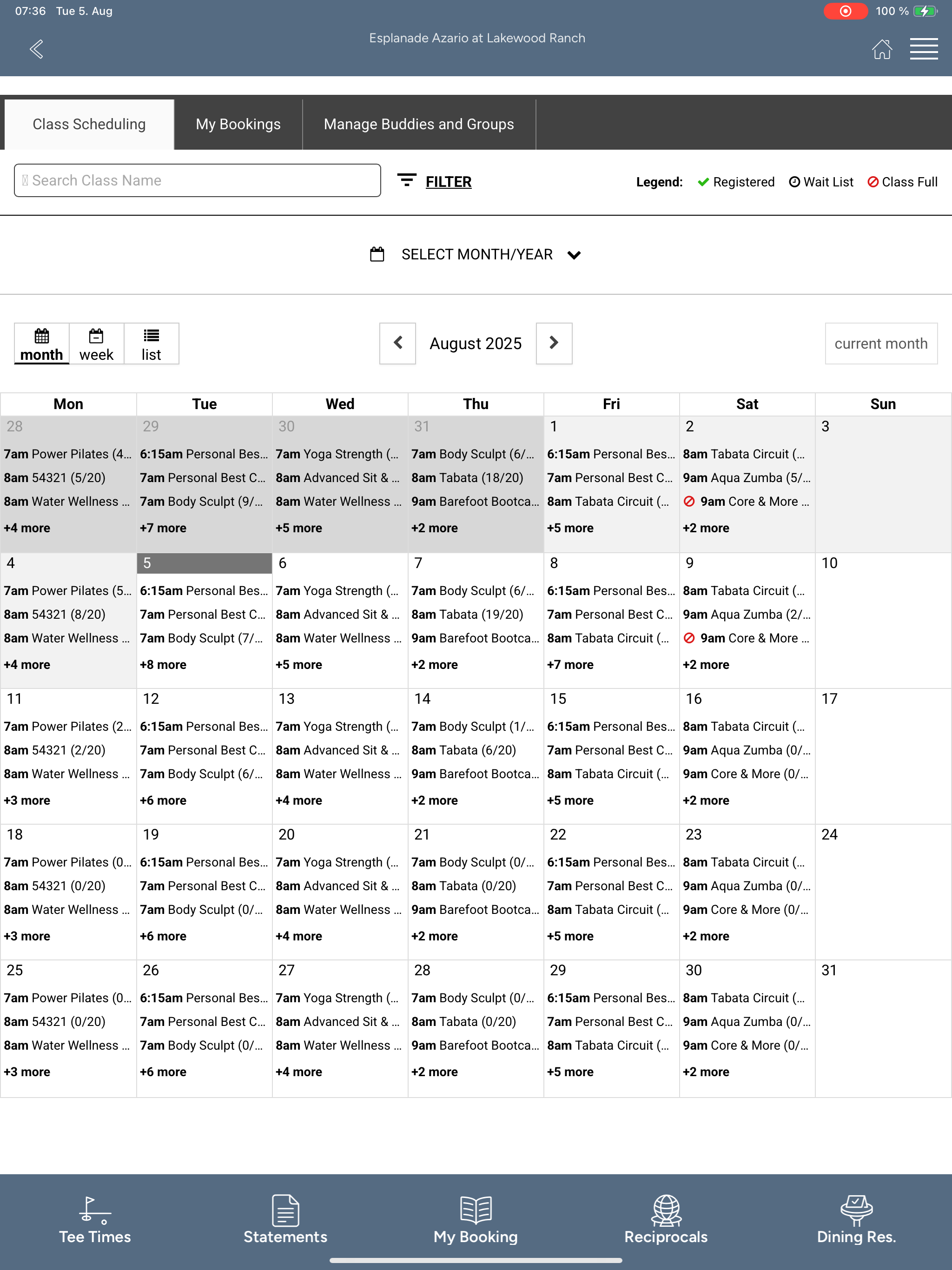Expand +7 more on Tuesday July 29
952x1270 pixels.
tap(163, 528)
